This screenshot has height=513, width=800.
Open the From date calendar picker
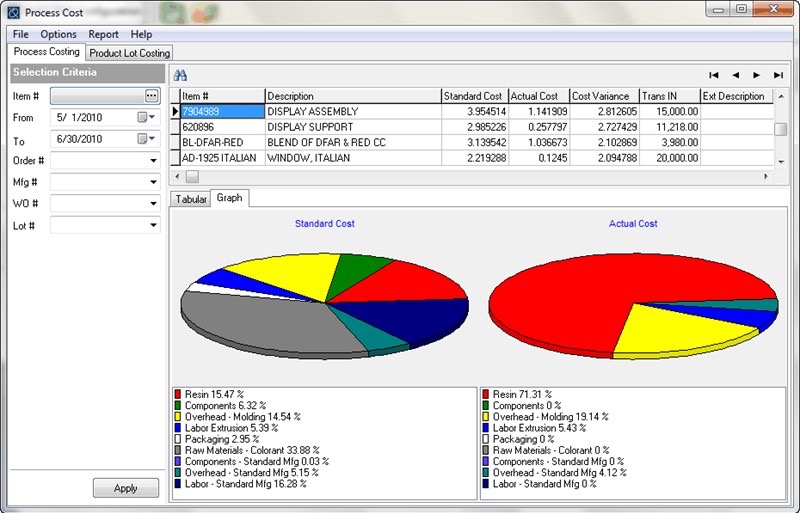tap(145, 117)
